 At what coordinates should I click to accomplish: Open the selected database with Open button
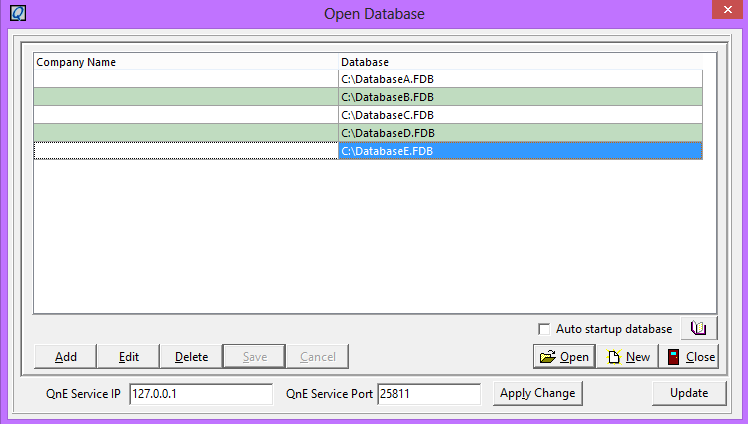tap(564, 356)
